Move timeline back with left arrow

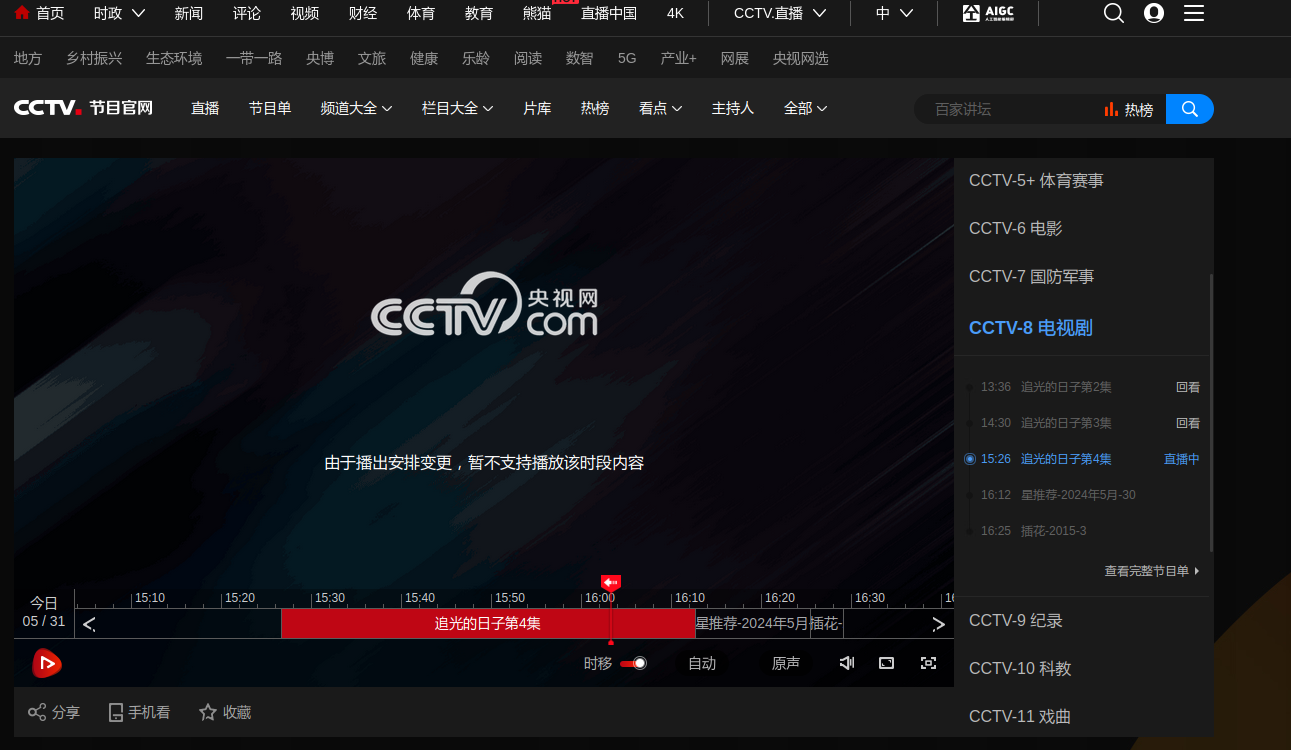click(89, 624)
